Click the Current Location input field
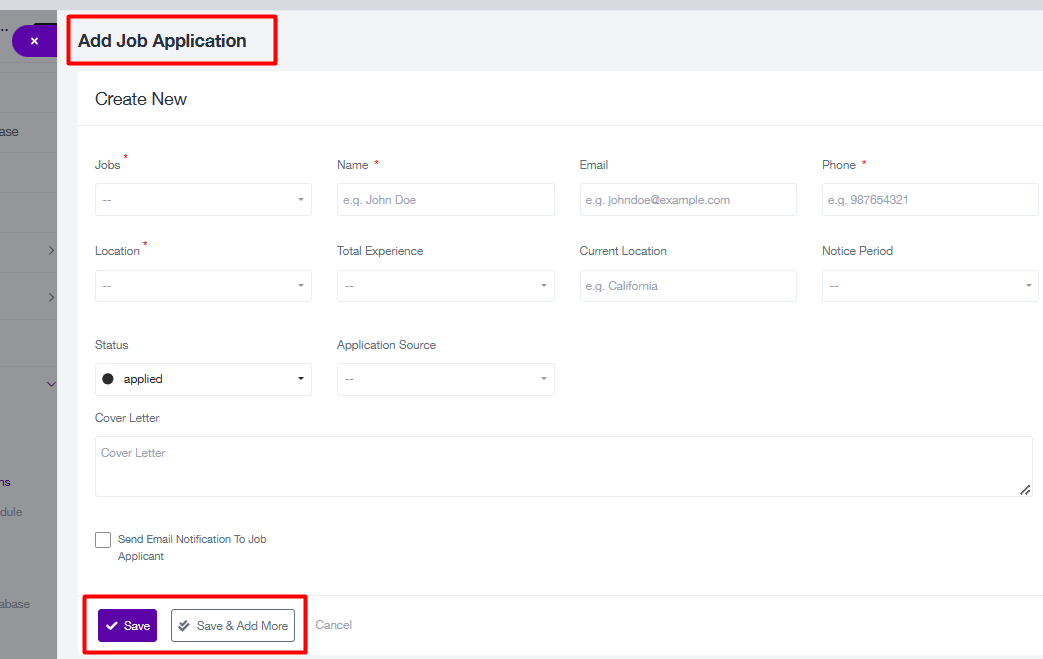1043x659 pixels. coord(688,286)
